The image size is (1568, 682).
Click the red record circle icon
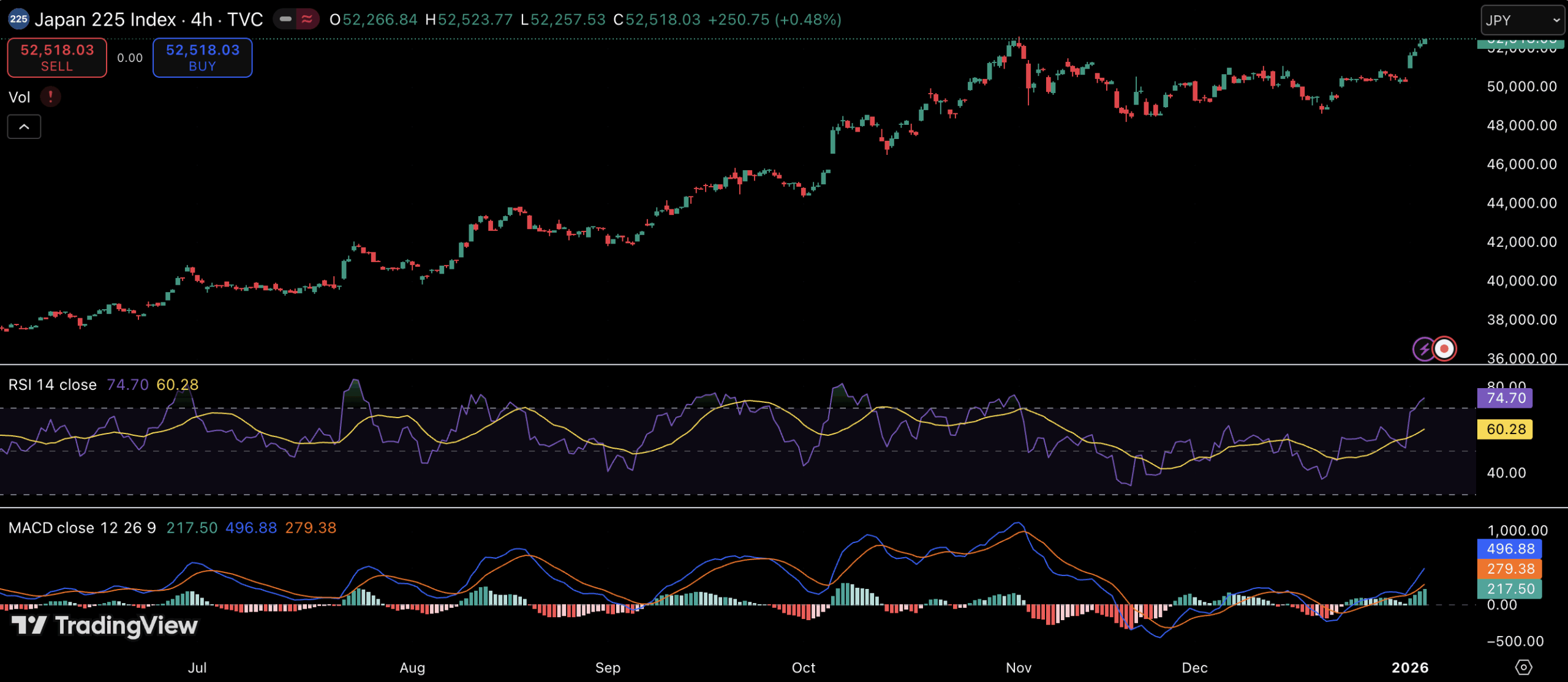coord(1444,349)
